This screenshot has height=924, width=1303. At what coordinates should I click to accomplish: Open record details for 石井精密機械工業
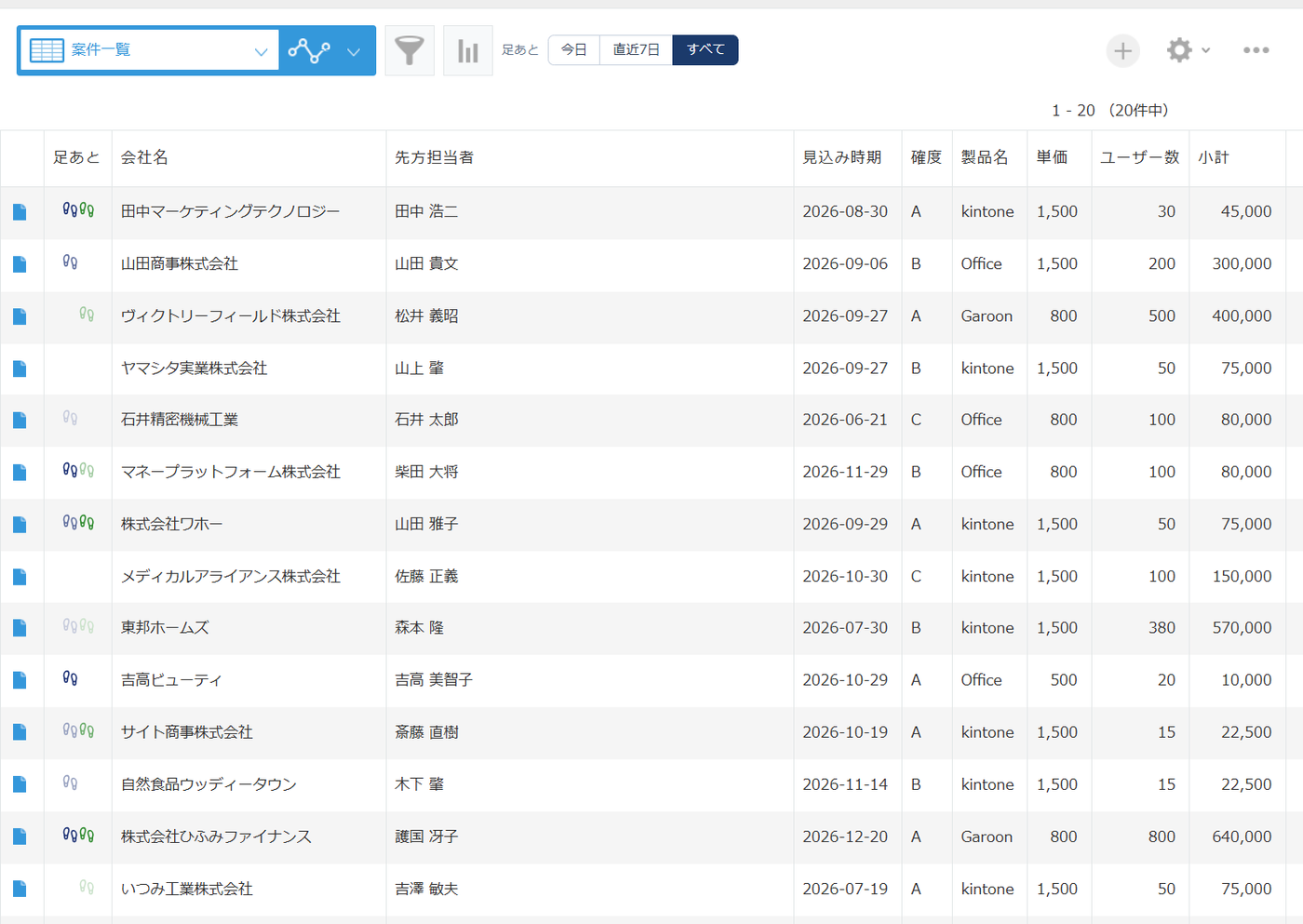[20, 421]
